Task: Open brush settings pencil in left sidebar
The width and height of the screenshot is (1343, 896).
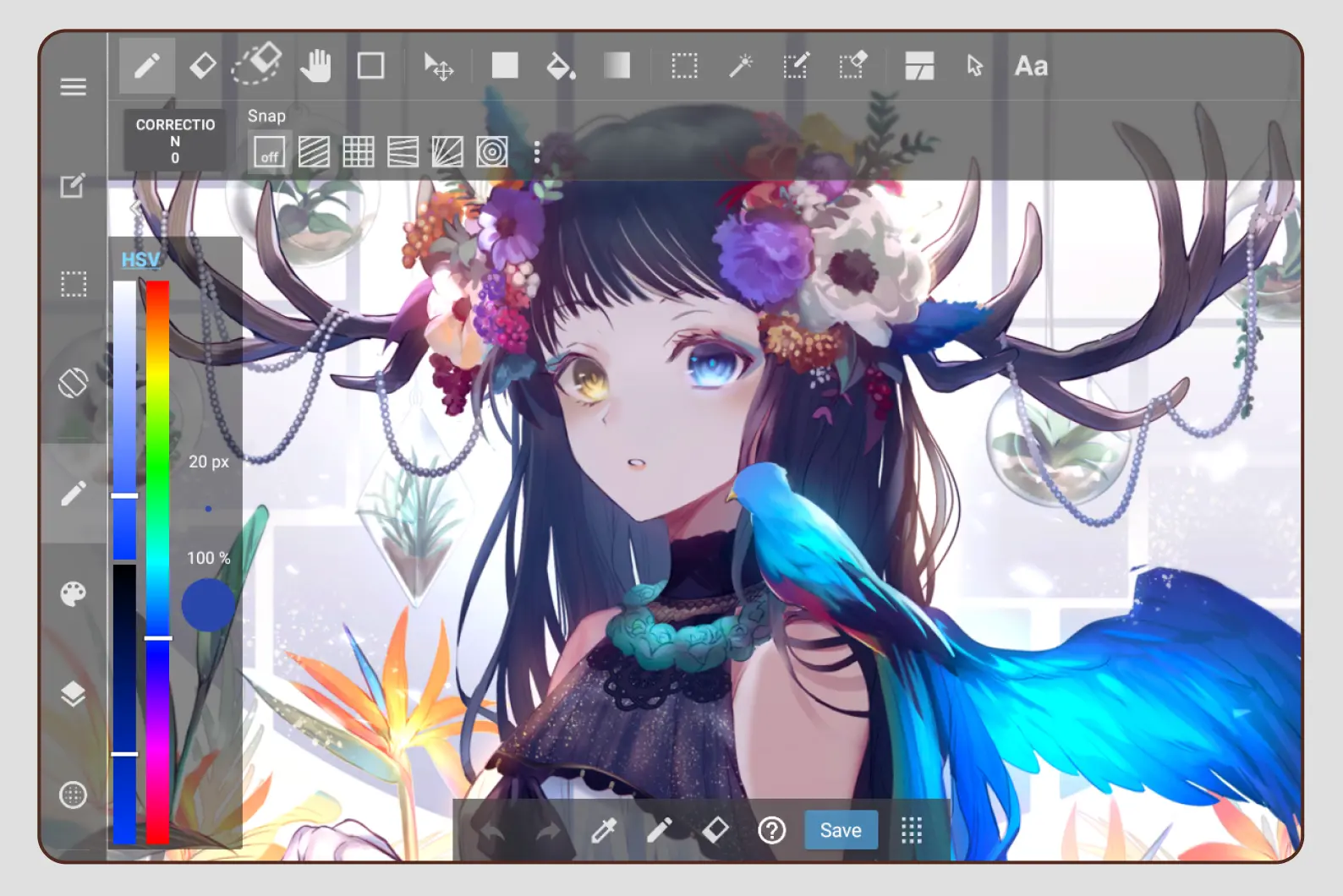Action: (x=74, y=494)
